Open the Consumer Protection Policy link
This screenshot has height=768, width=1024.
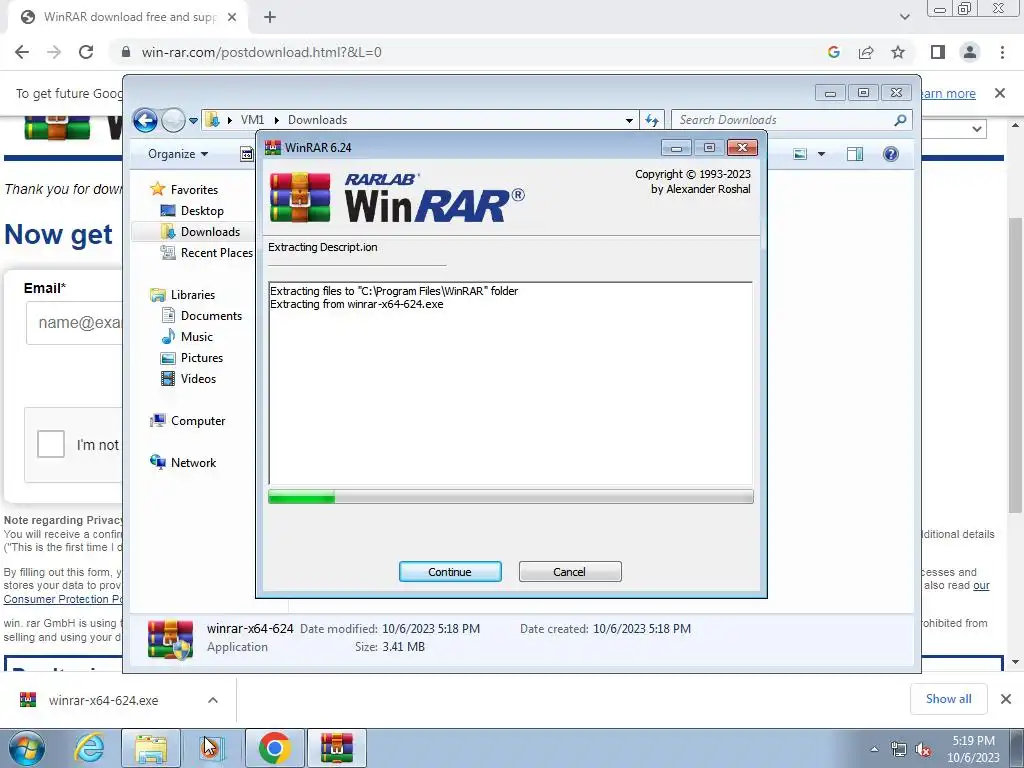pyautogui.click(x=63, y=599)
